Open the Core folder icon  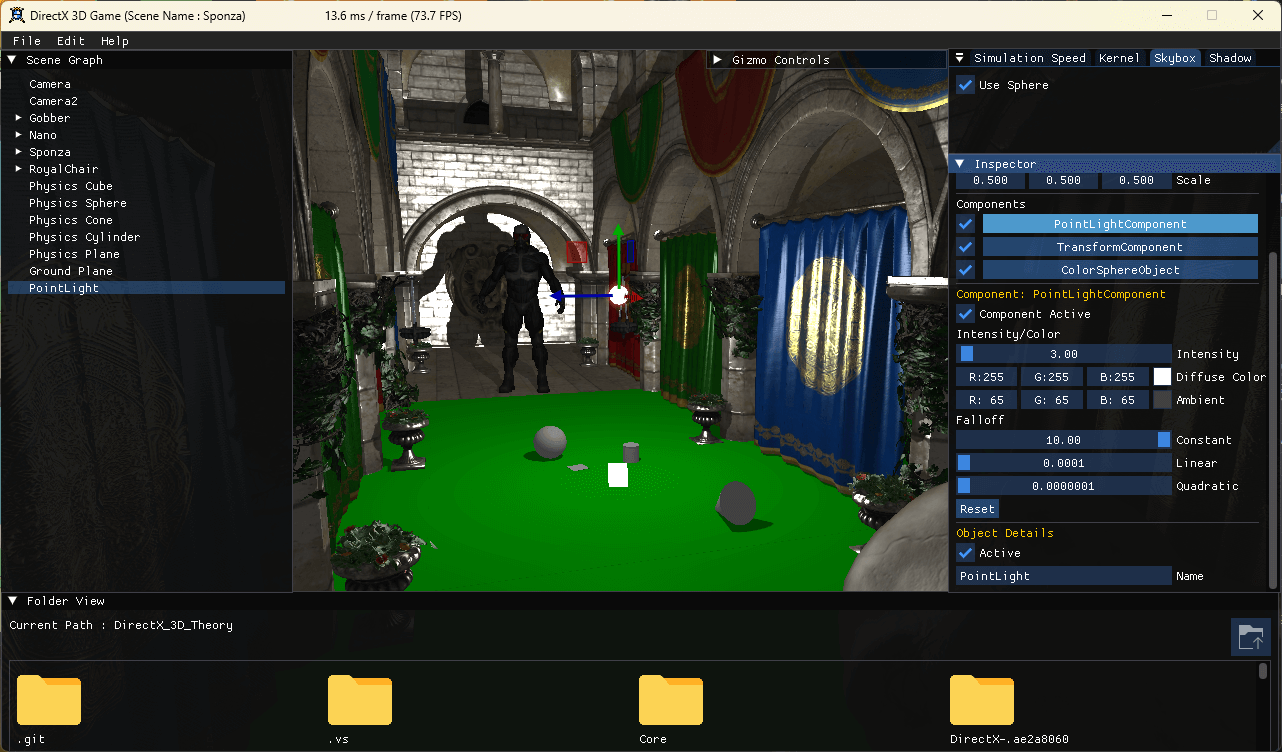pos(671,700)
